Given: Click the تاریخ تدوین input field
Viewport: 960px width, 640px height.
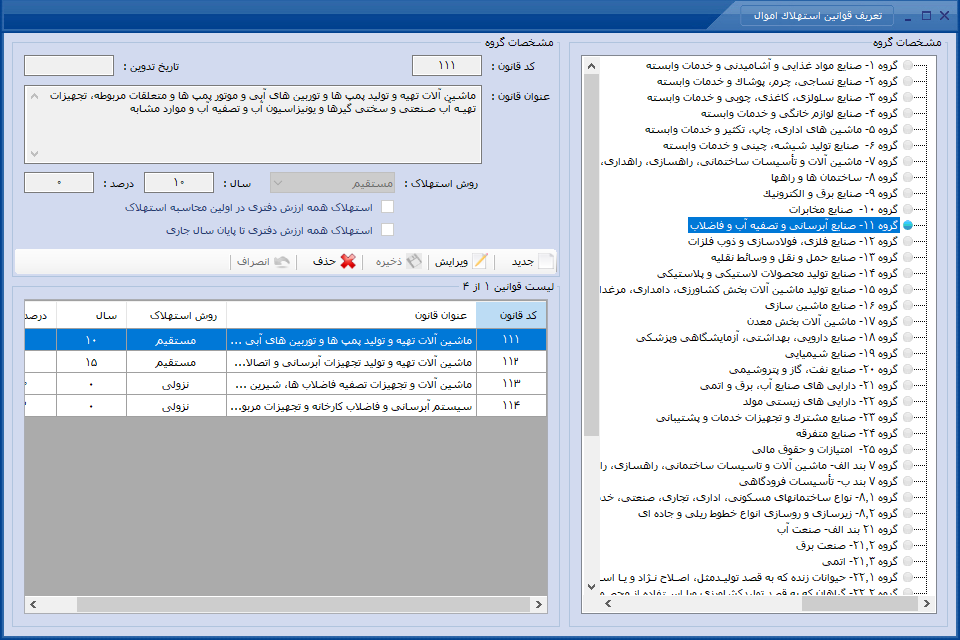Looking at the screenshot, I should point(69,66).
